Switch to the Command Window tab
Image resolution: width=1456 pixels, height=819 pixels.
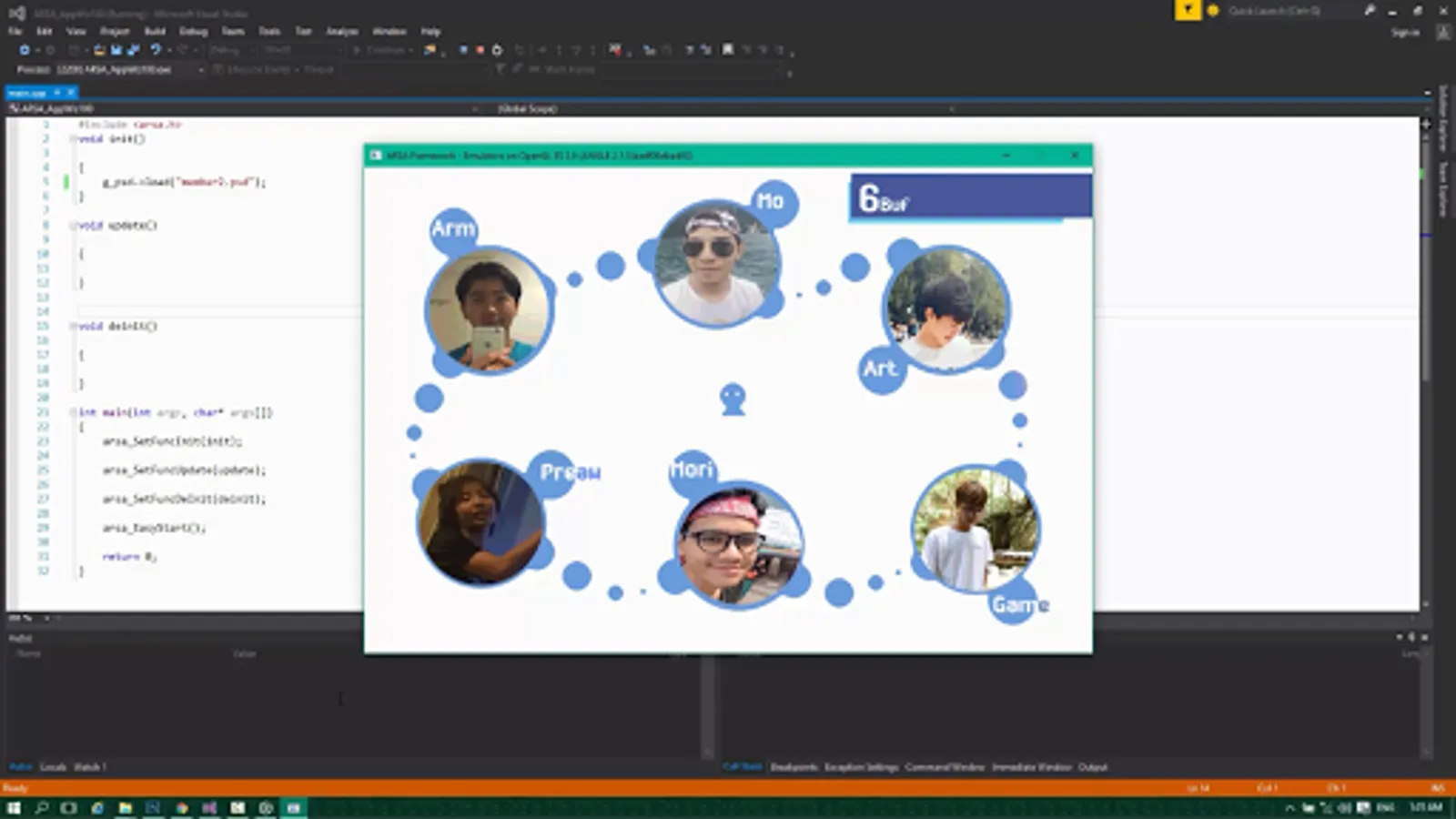(945, 767)
